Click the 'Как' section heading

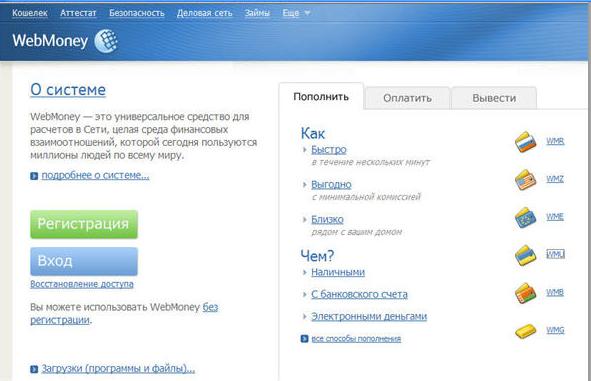point(313,133)
